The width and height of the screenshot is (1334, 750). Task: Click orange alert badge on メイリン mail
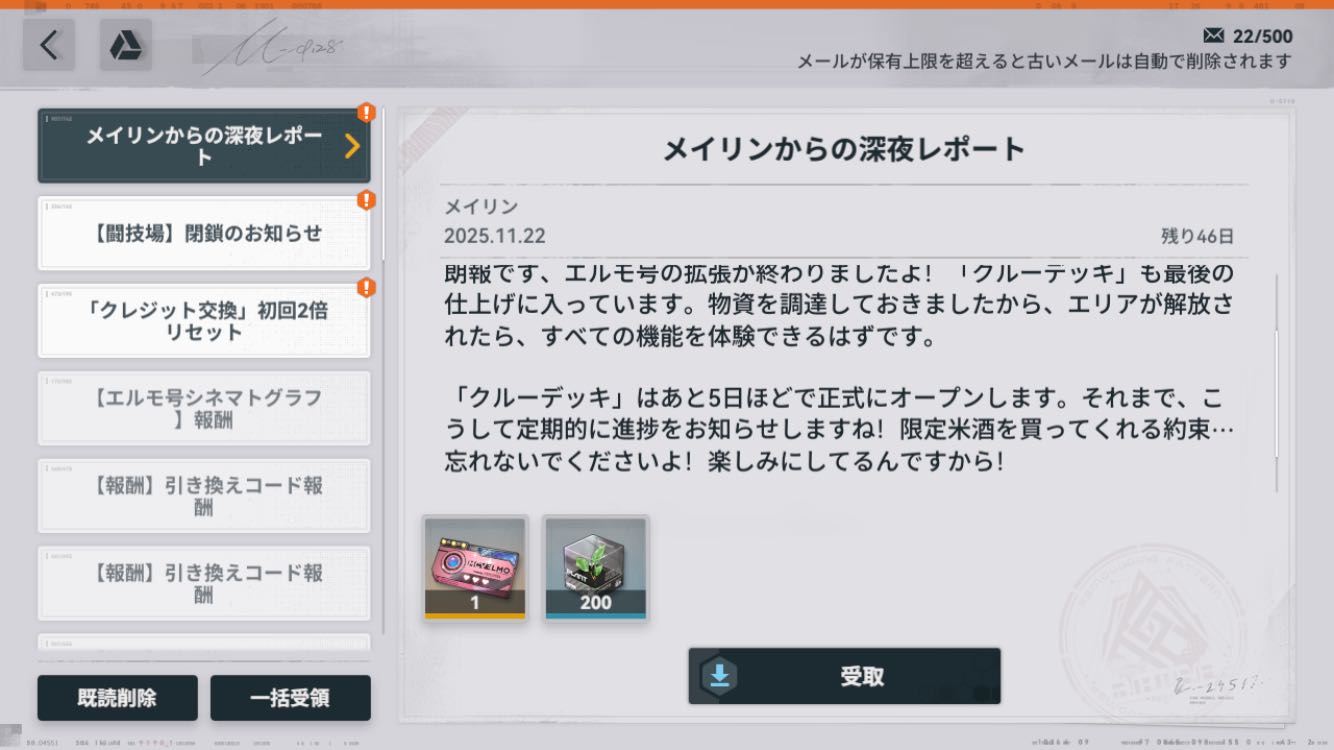366,112
